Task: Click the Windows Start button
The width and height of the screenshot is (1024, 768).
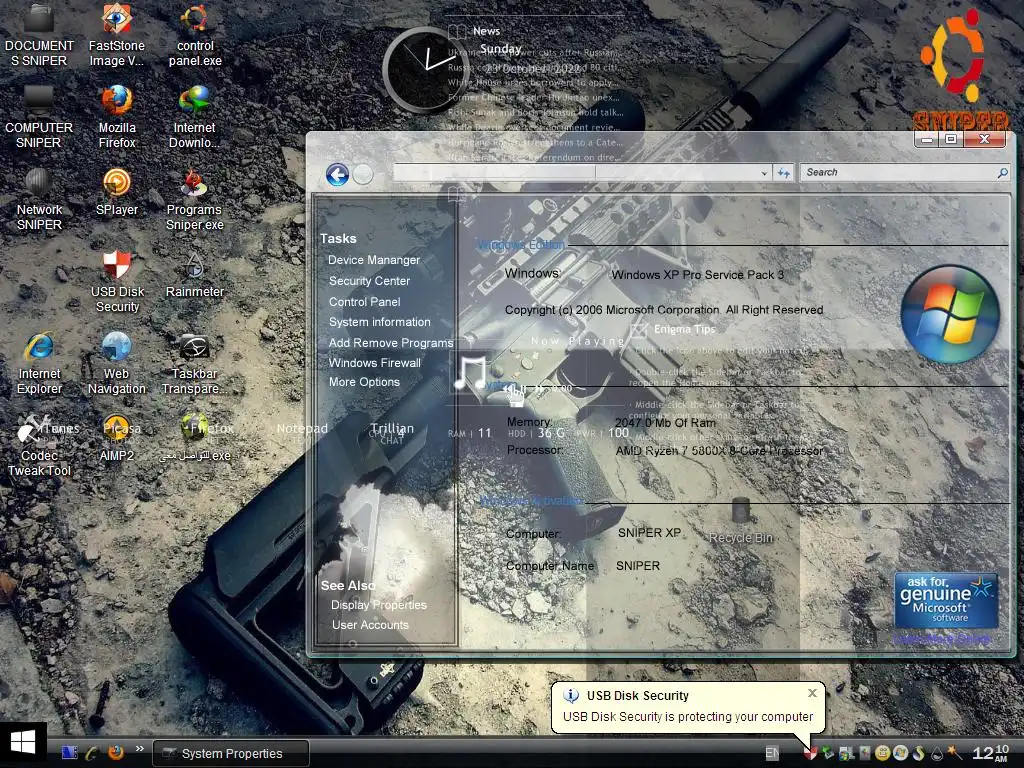Action: [23, 743]
